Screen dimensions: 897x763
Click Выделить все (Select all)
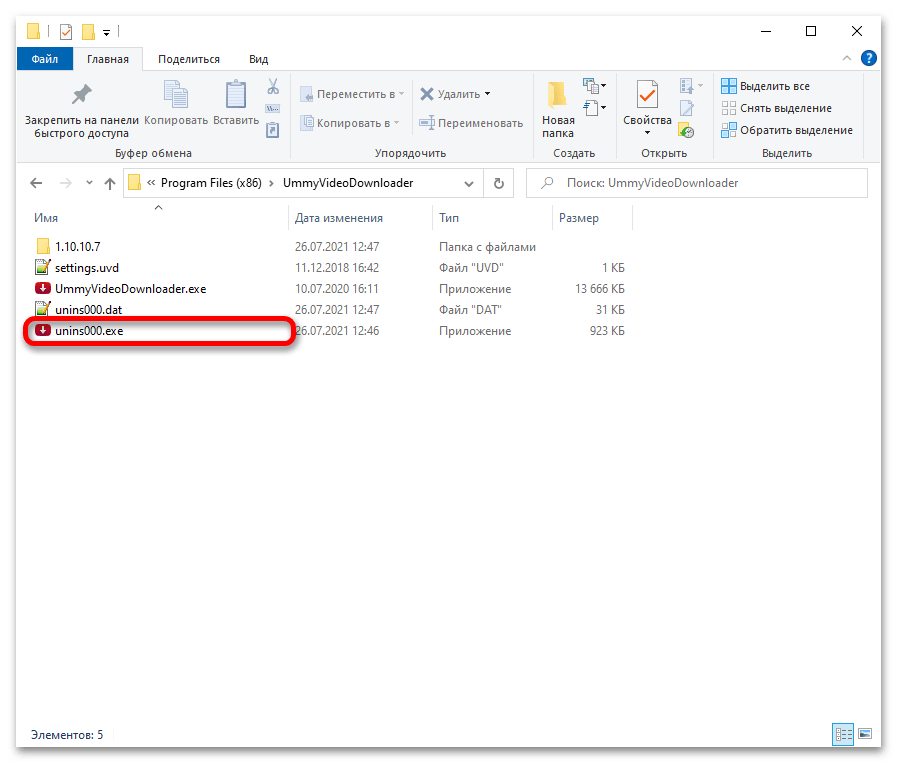[x=765, y=86]
